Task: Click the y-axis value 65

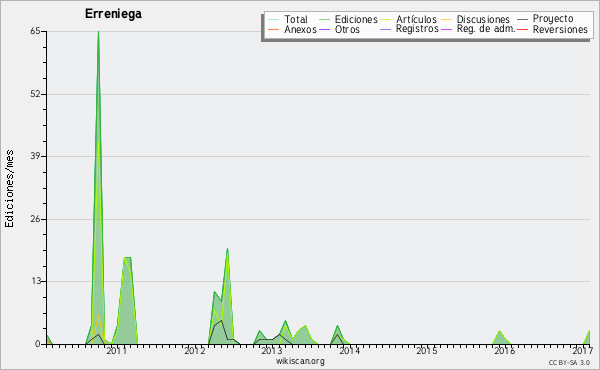Action: point(35,31)
